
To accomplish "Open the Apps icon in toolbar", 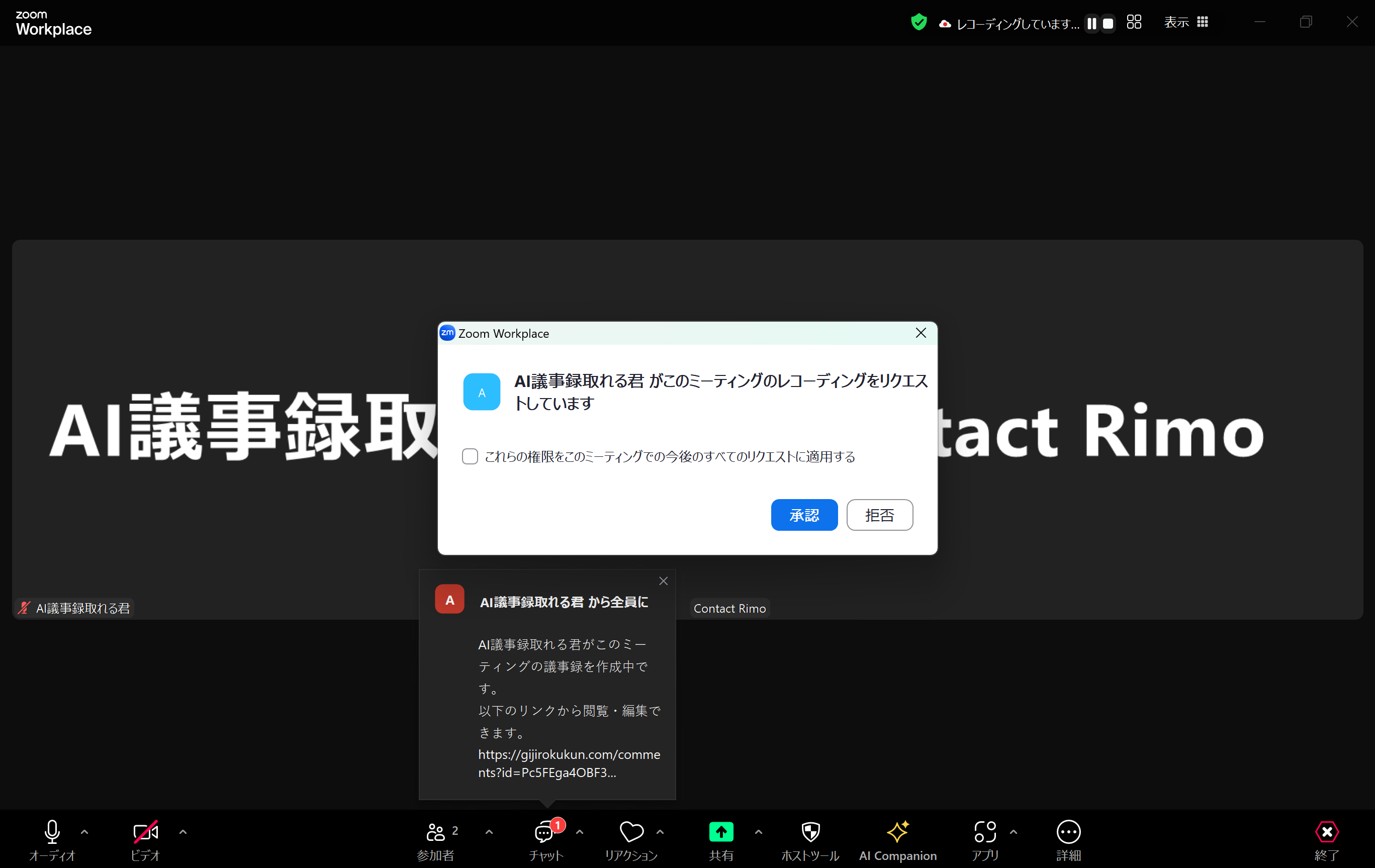I will pyautogui.click(x=985, y=832).
